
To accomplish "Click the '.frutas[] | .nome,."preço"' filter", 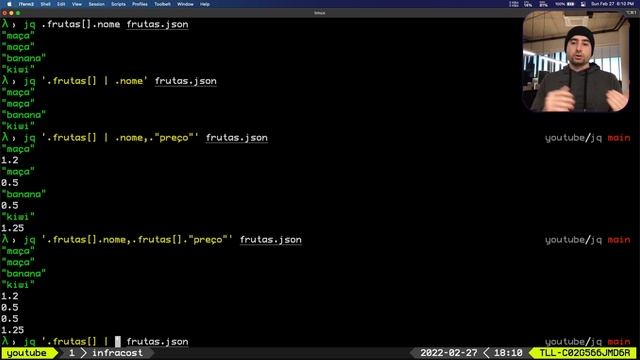I will tap(120, 138).
